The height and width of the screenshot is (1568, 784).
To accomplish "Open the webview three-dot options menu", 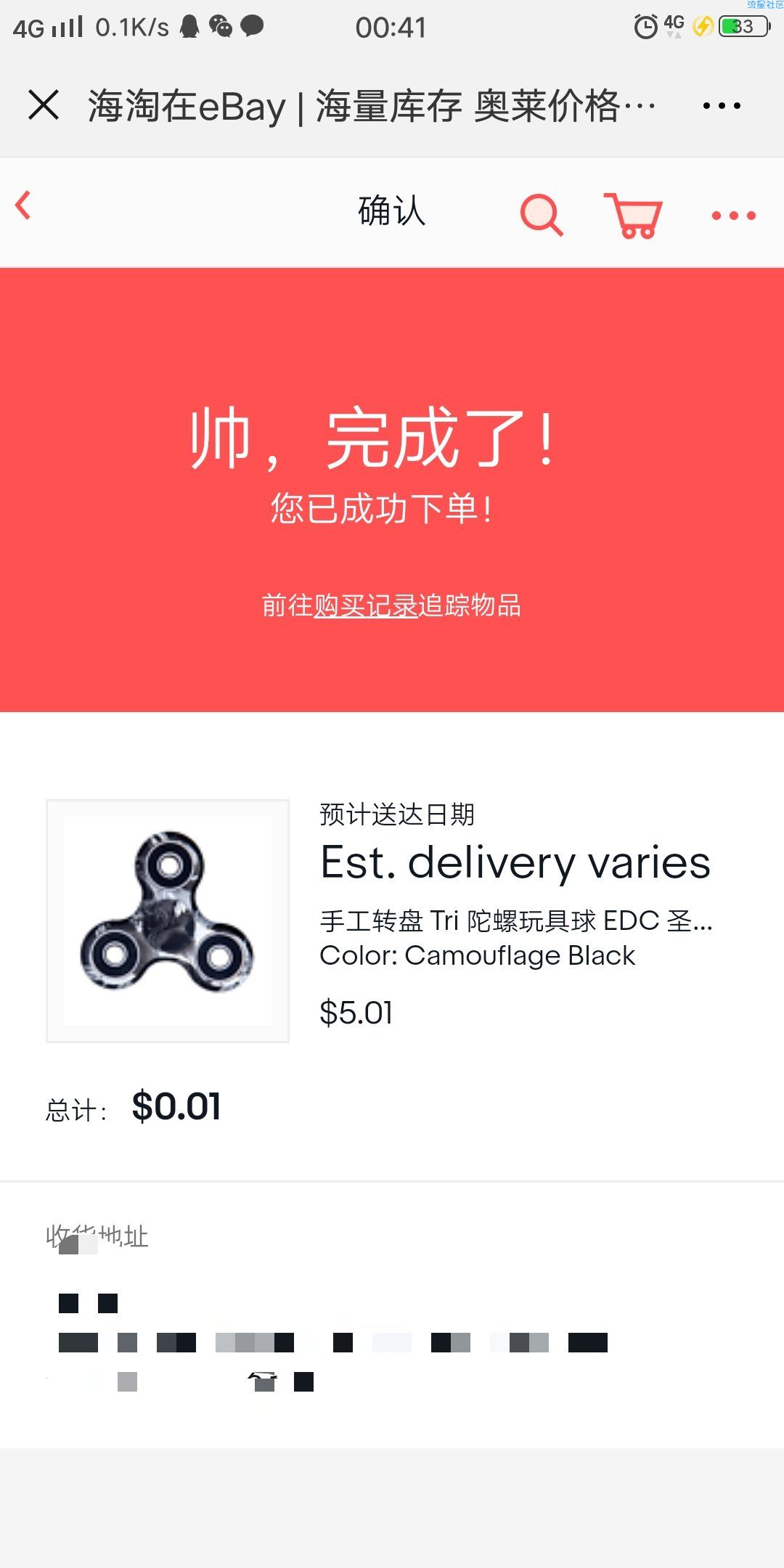I will 722,106.
